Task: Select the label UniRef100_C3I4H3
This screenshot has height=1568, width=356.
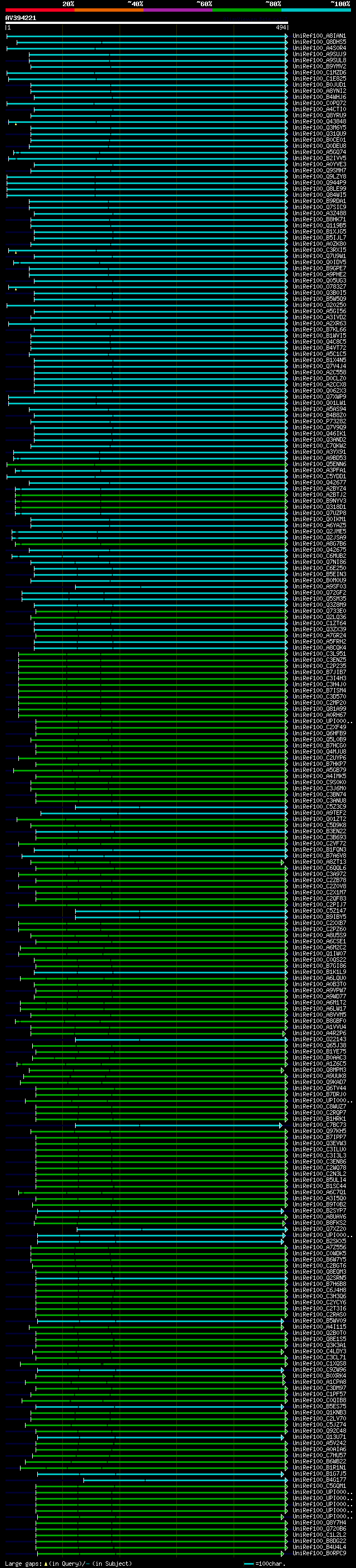Action: [319, 678]
